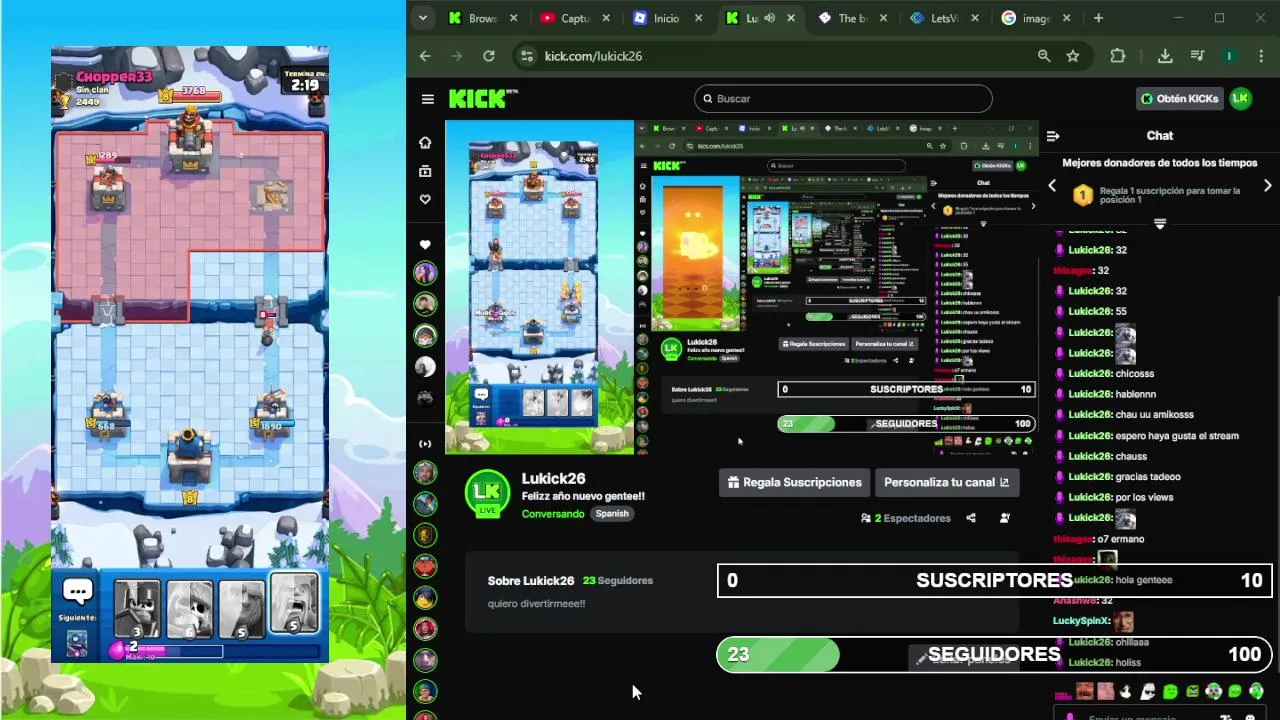Go back in browser history
This screenshot has height=720, width=1280.
pyautogui.click(x=425, y=56)
